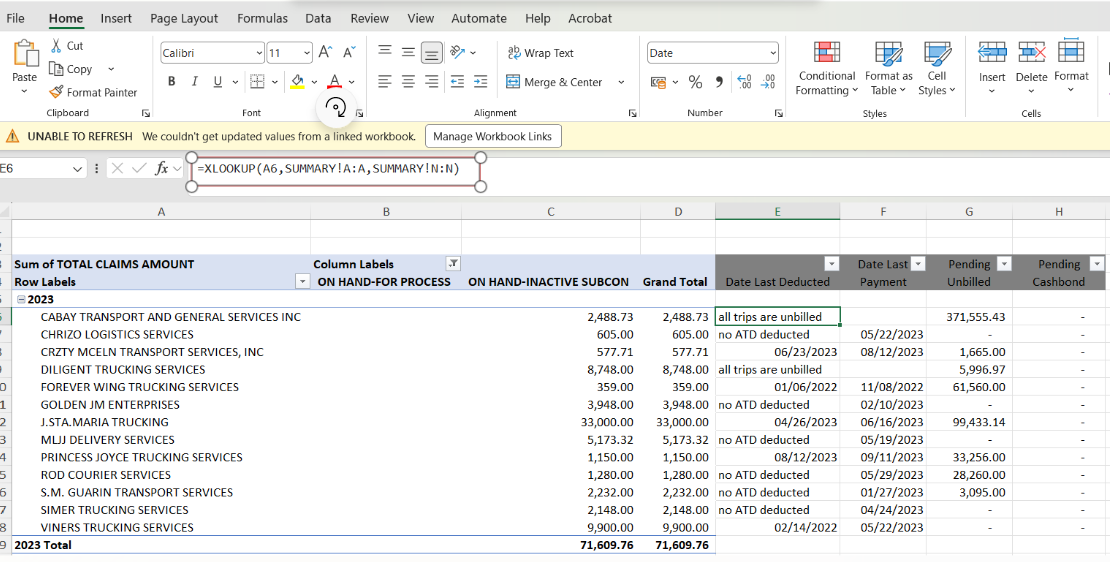Open the Name Box dropdown arrow
The image size is (1110, 562).
pyautogui.click(x=78, y=168)
